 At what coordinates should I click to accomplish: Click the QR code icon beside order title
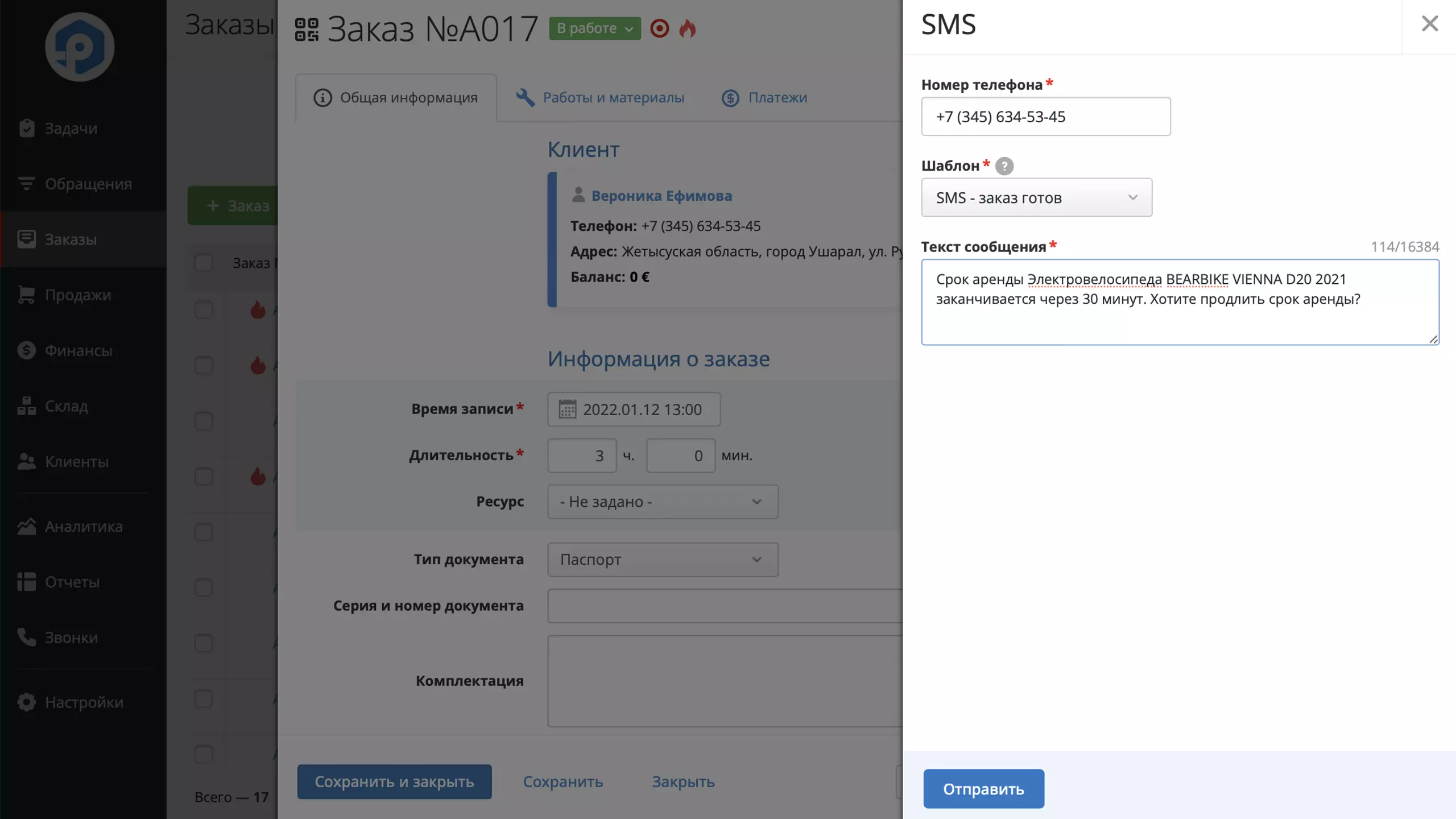point(307,29)
